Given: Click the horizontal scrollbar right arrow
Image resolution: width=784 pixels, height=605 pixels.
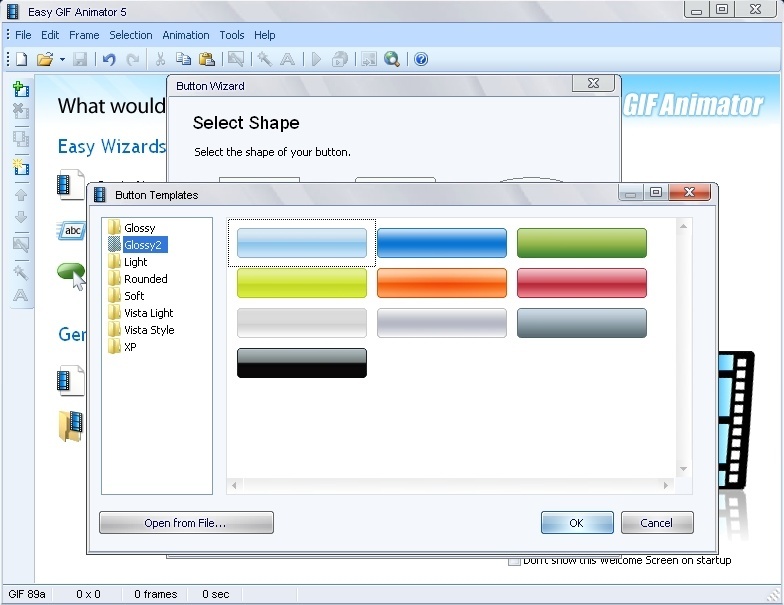Looking at the screenshot, I should [666, 485].
